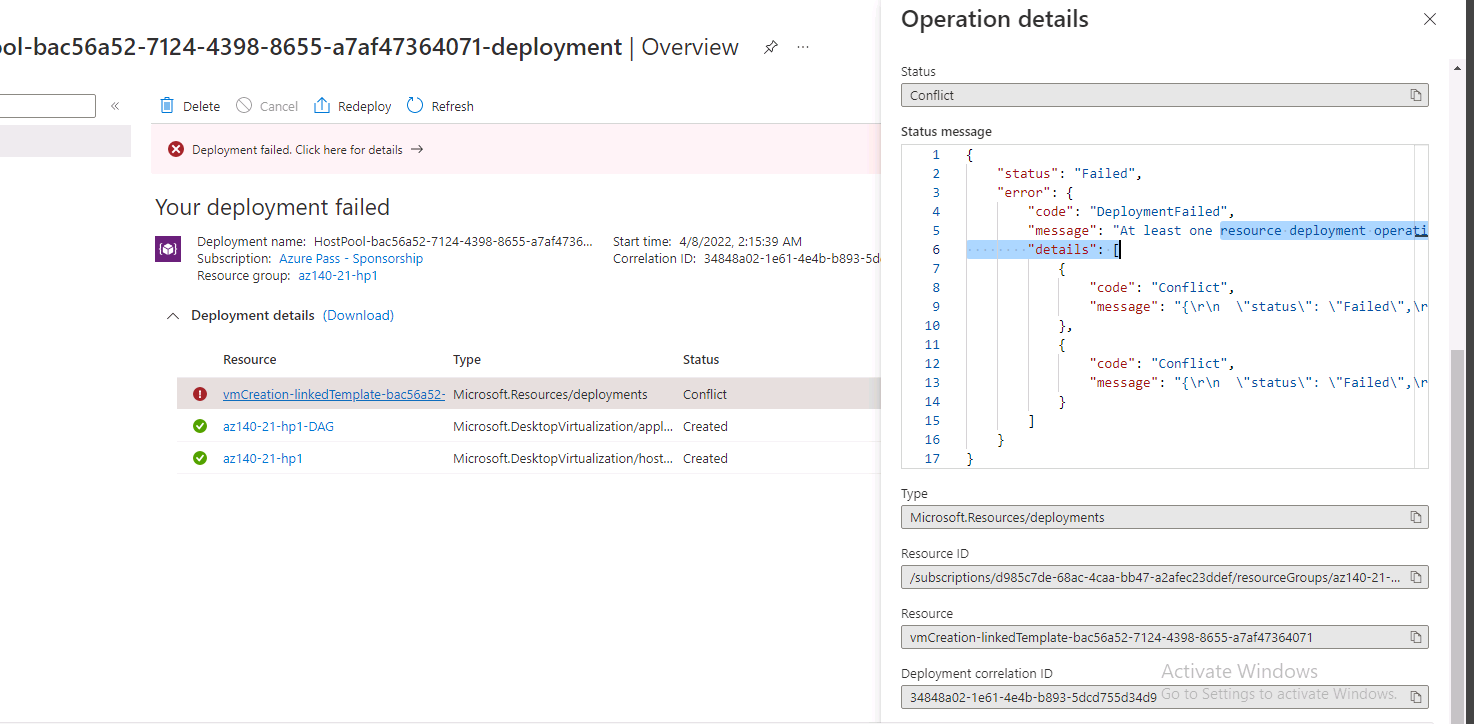Collapse the Deployment details section
This screenshot has width=1474, height=724.
173,315
